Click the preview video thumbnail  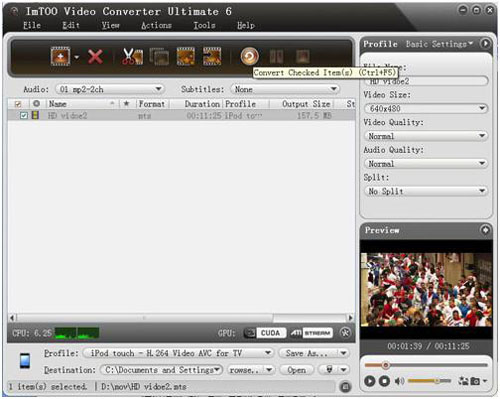click(426, 290)
